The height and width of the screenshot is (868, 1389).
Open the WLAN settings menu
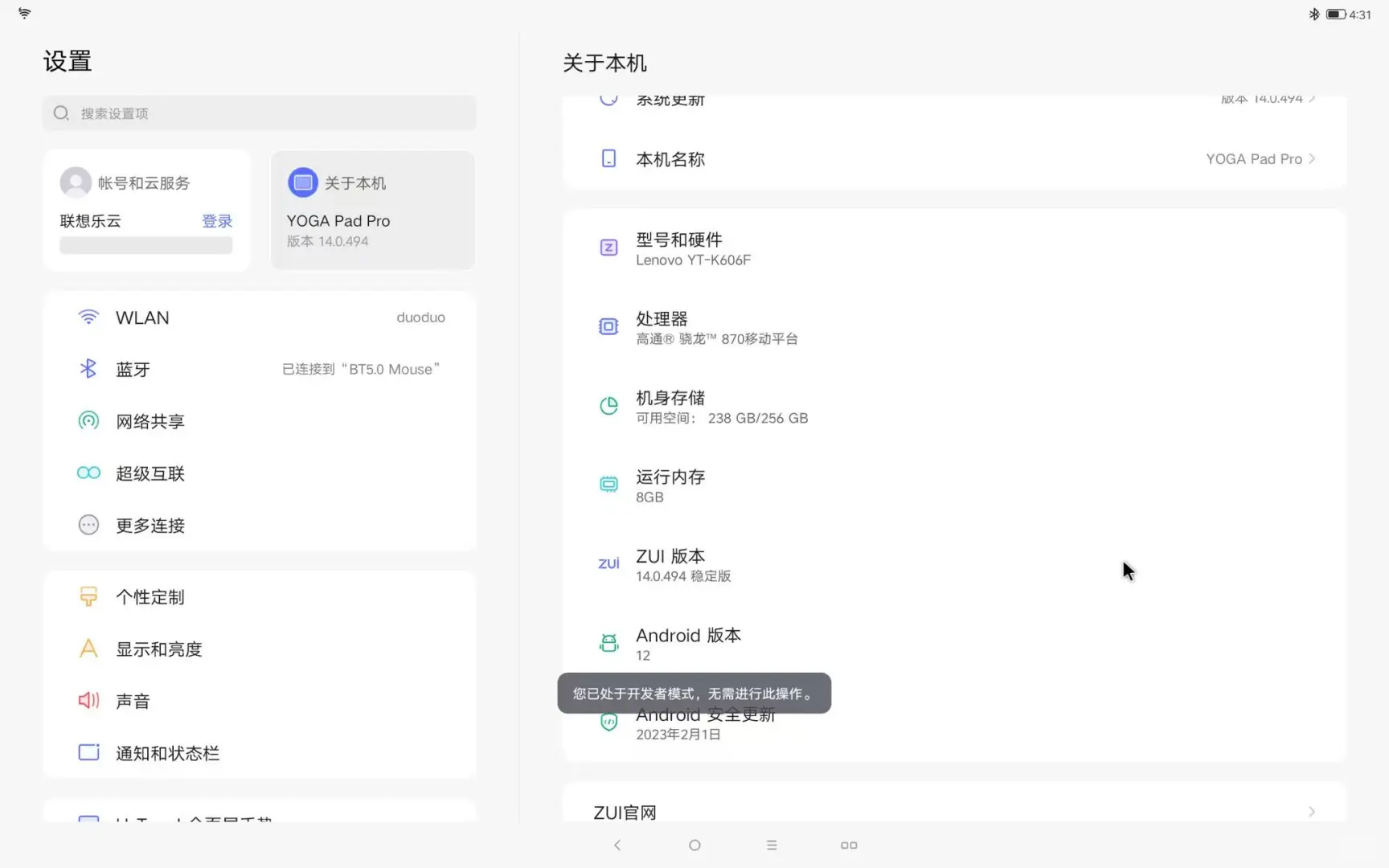260,317
